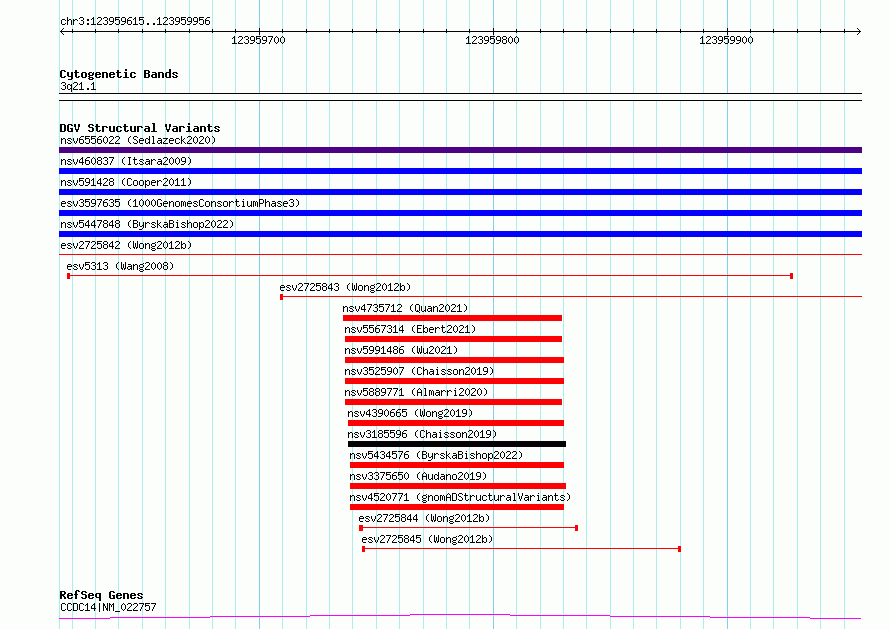The width and height of the screenshot is (890, 629).
Task: Click the RefSeq Genes track title
Action: coord(101,596)
